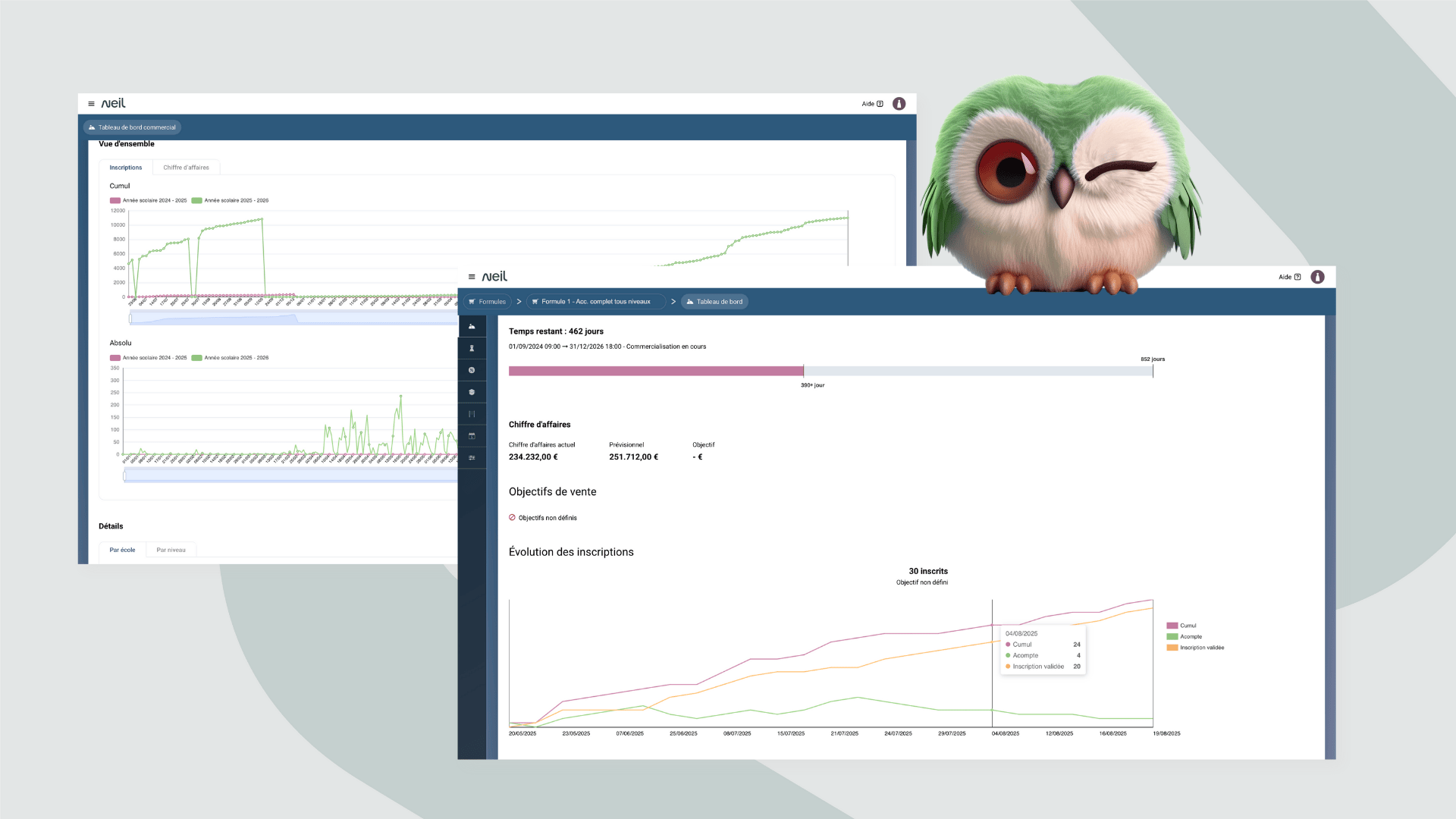This screenshot has width=1456, height=819.
Task: Switch to the Chiffre d'affaires tab
Action: (x=186, y=168)
